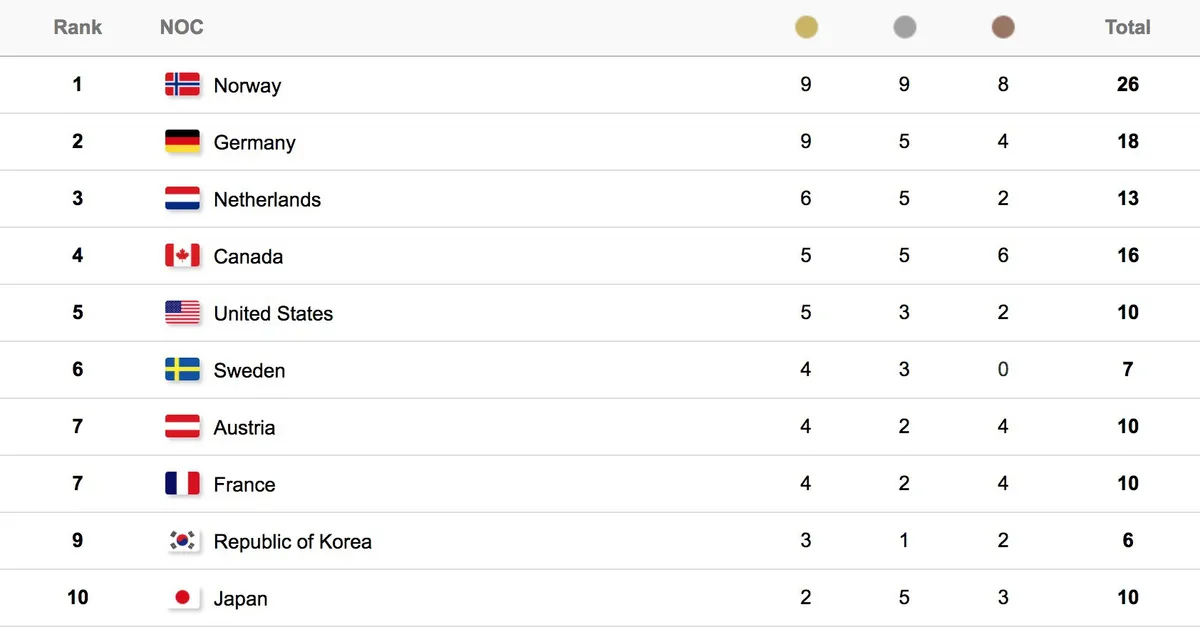
Task: Click the Total column header
Action: click(x=1128, y=27)
